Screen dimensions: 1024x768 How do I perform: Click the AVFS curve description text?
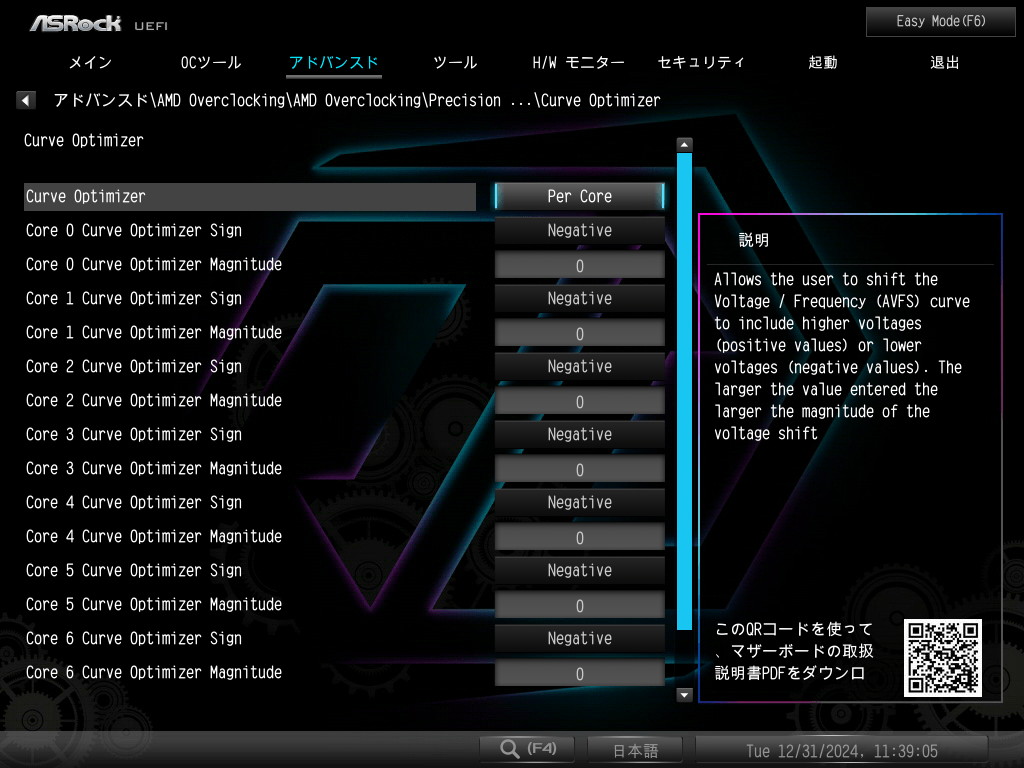[842, 357]
